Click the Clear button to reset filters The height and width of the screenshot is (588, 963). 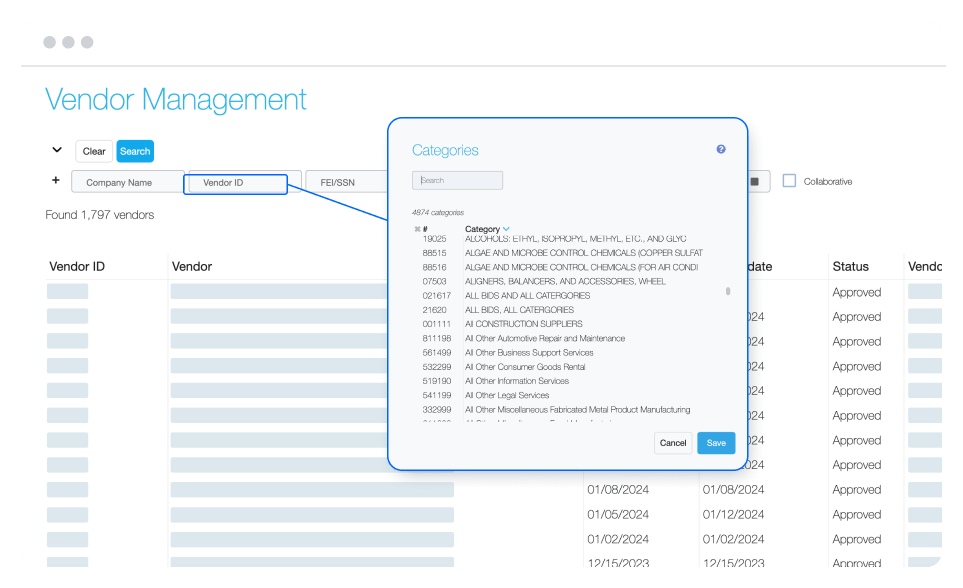pyautogui.click(x=94, y=151)
